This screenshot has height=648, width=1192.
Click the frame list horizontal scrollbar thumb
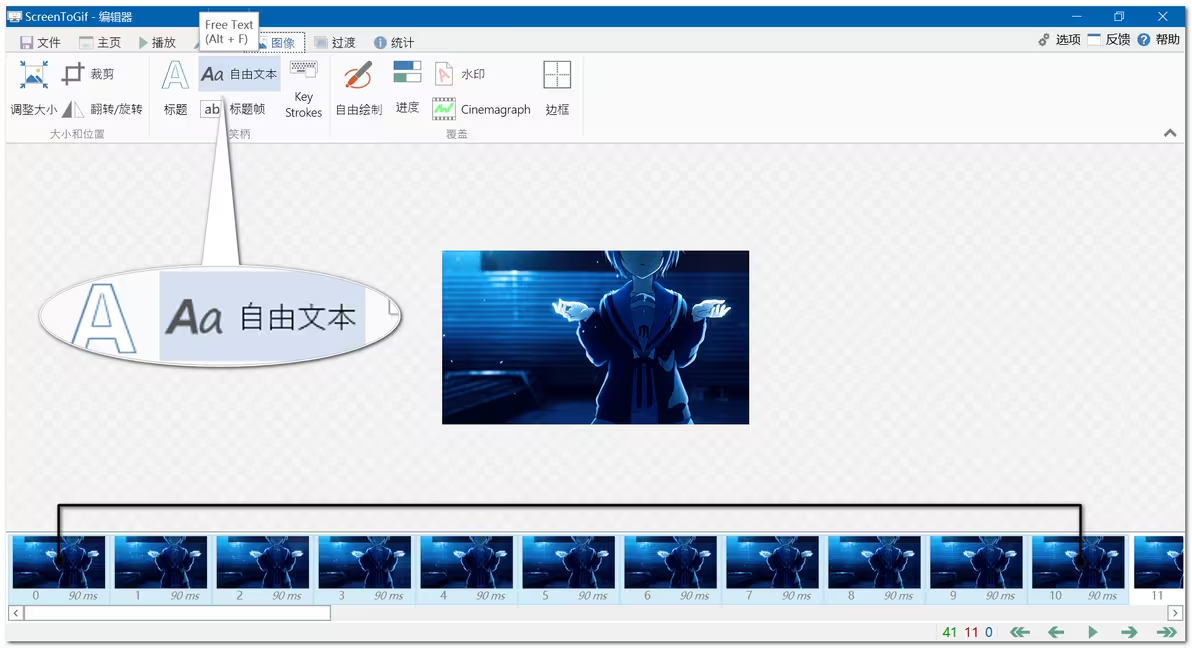pos(177,613)
